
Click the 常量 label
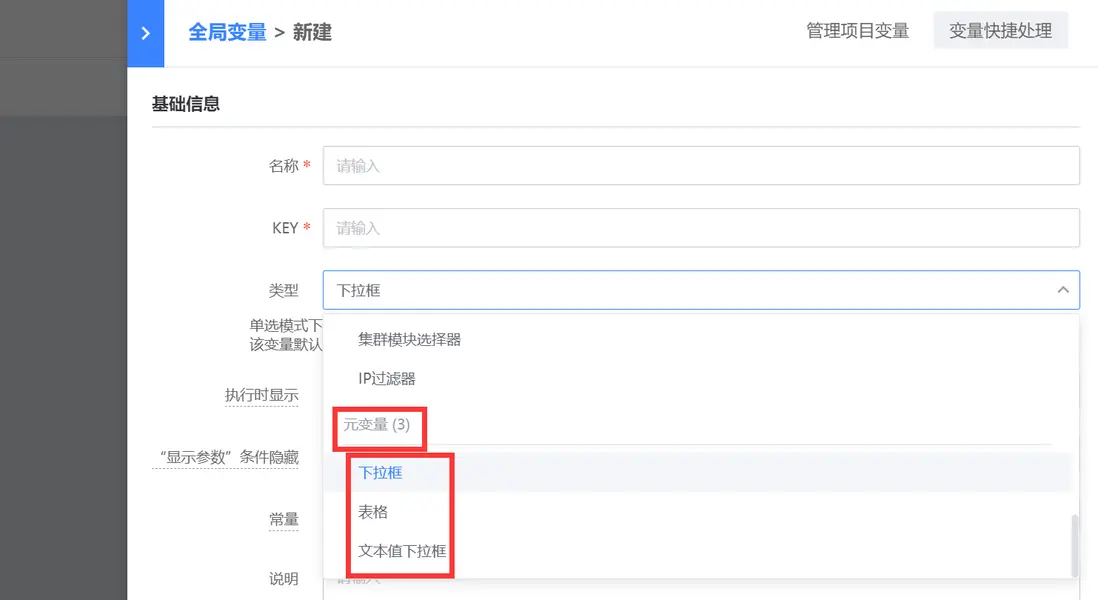tap(284, 519)
